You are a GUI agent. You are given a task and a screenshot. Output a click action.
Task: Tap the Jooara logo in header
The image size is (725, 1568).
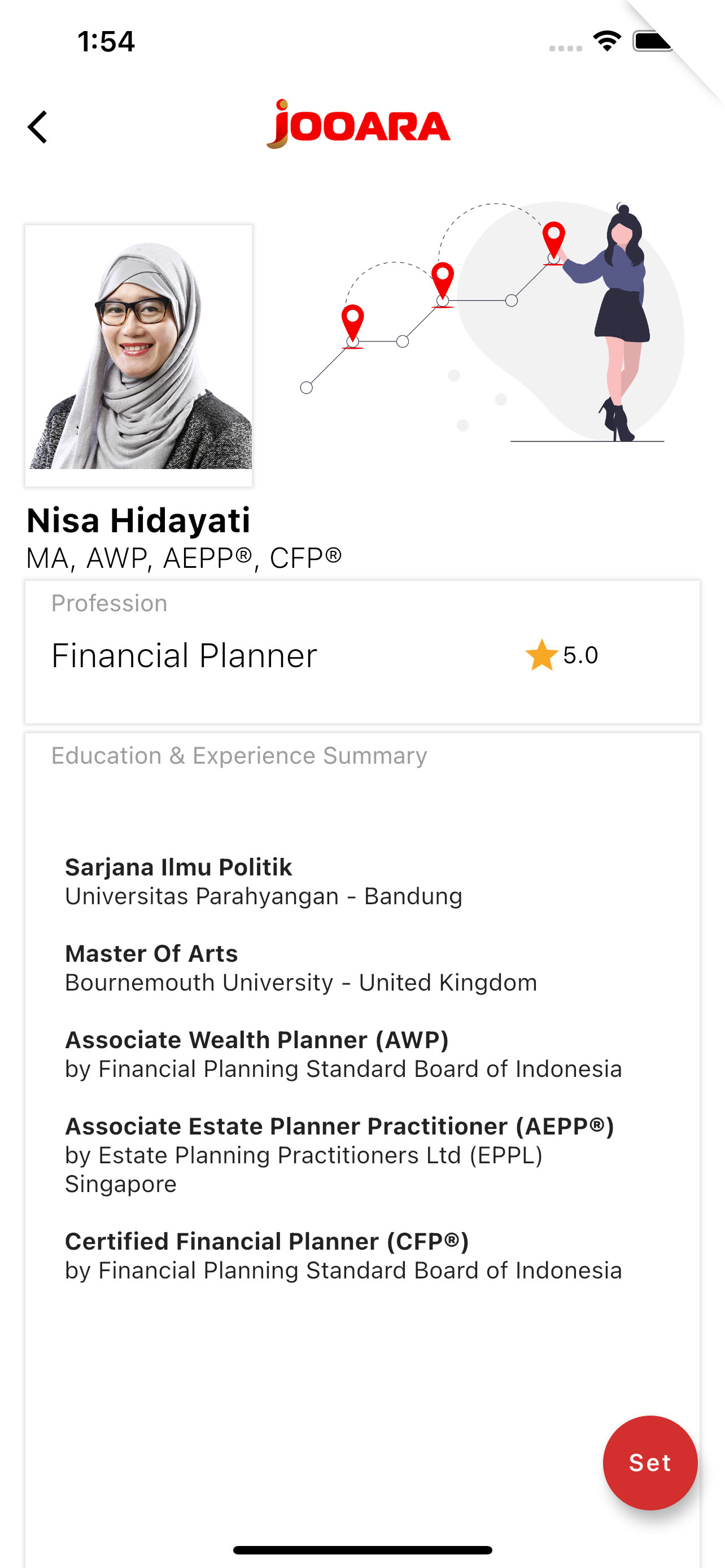(x=359, y=124)
